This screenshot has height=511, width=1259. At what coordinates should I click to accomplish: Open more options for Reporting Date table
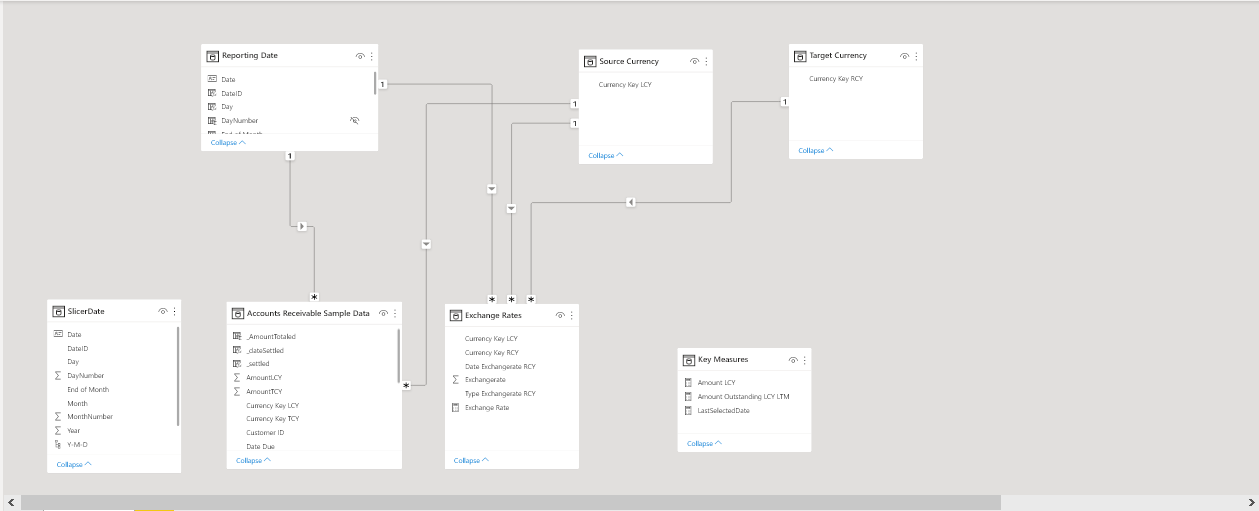pyautogui.click(x=372, y=56)
